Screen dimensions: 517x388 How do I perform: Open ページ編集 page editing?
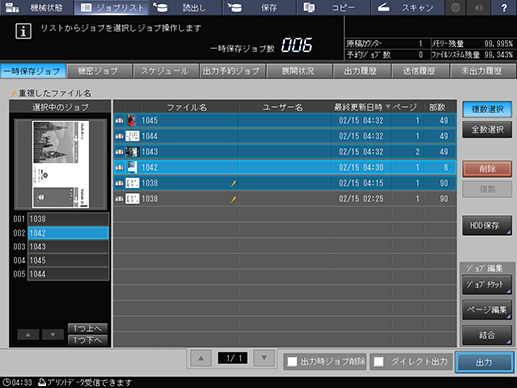[x=487, y=310]
